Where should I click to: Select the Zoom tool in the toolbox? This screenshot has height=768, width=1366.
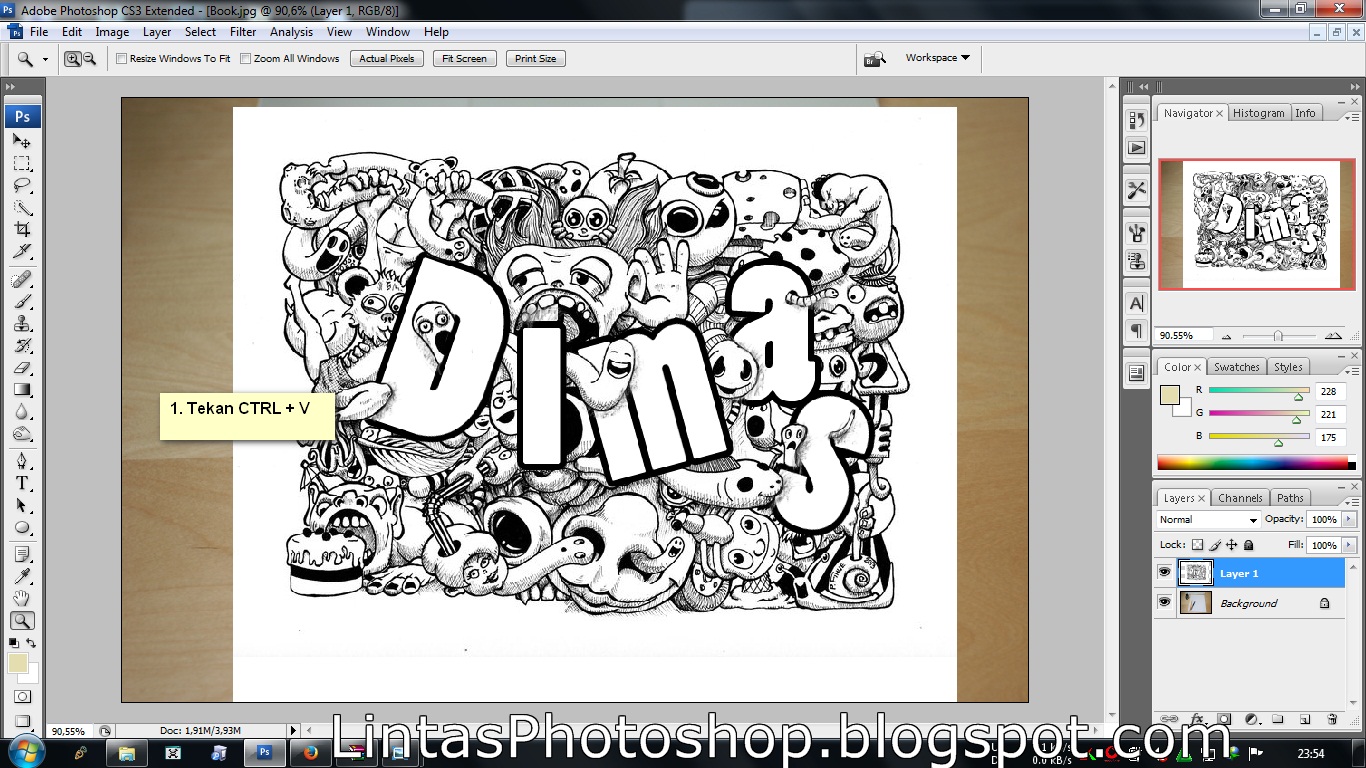coord(22,621)
